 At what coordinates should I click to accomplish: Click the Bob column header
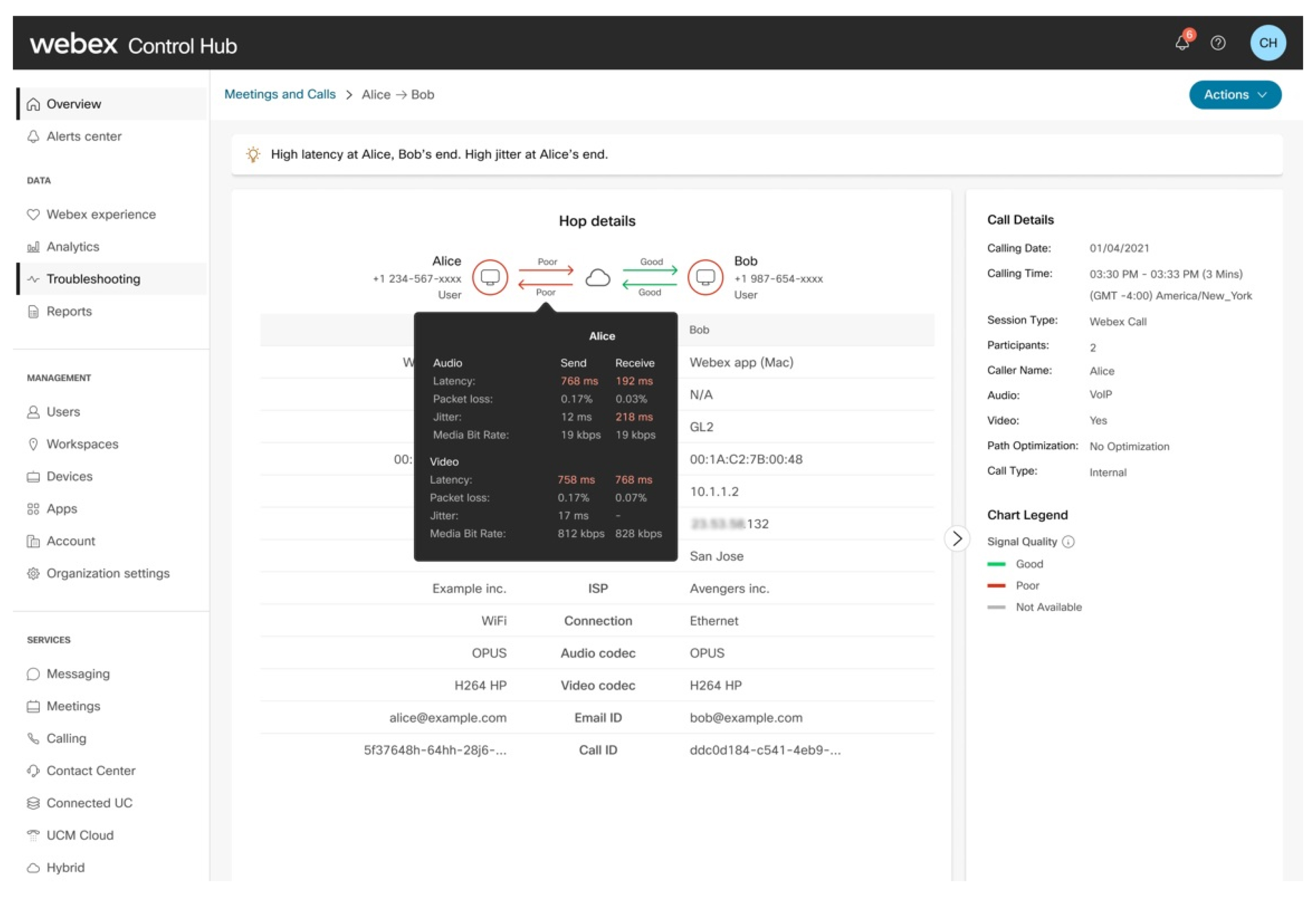point(699,330)
